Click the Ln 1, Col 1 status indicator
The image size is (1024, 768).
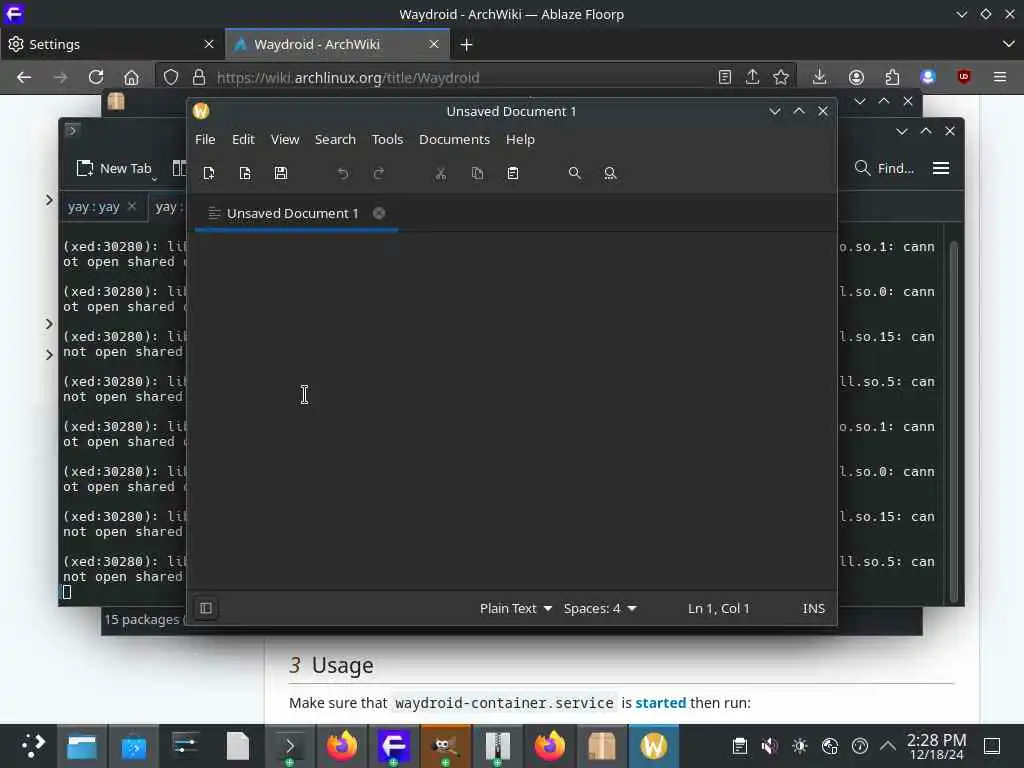(x=718, y=608)
